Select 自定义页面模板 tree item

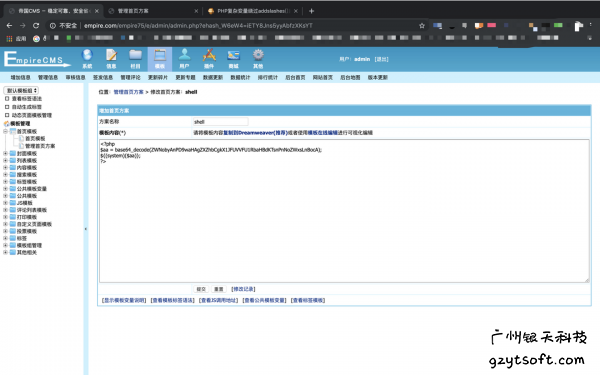[x=34, y=224]
